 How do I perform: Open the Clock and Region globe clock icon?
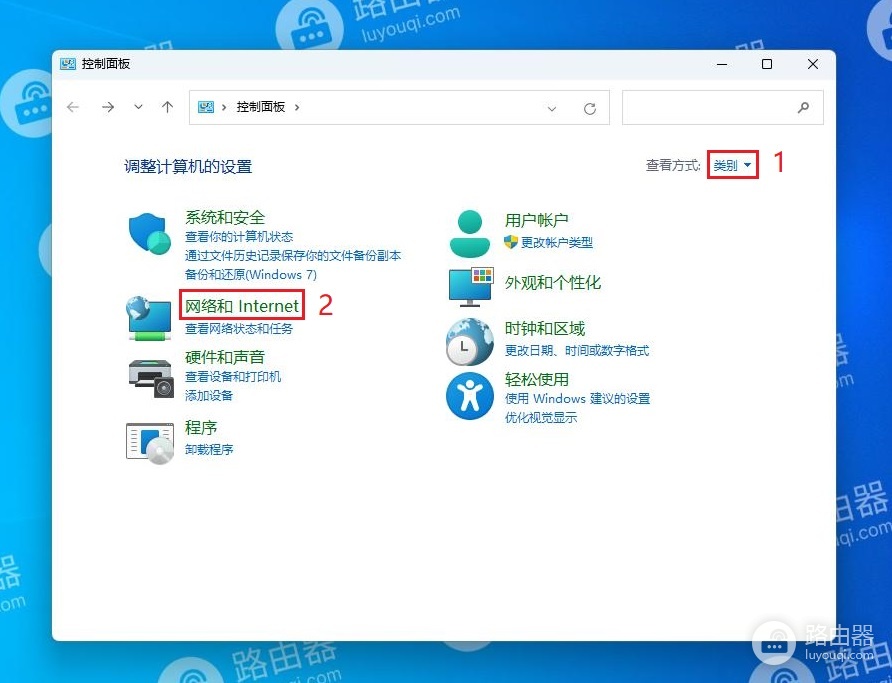(x=469, y=341)
